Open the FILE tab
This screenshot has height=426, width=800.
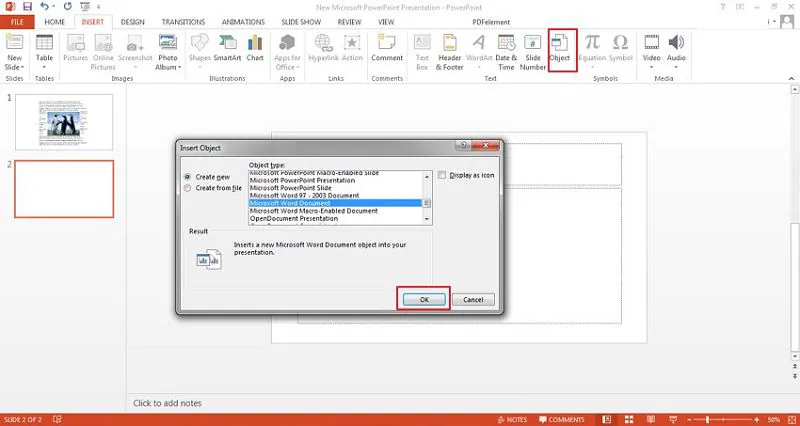click(17, 22)
